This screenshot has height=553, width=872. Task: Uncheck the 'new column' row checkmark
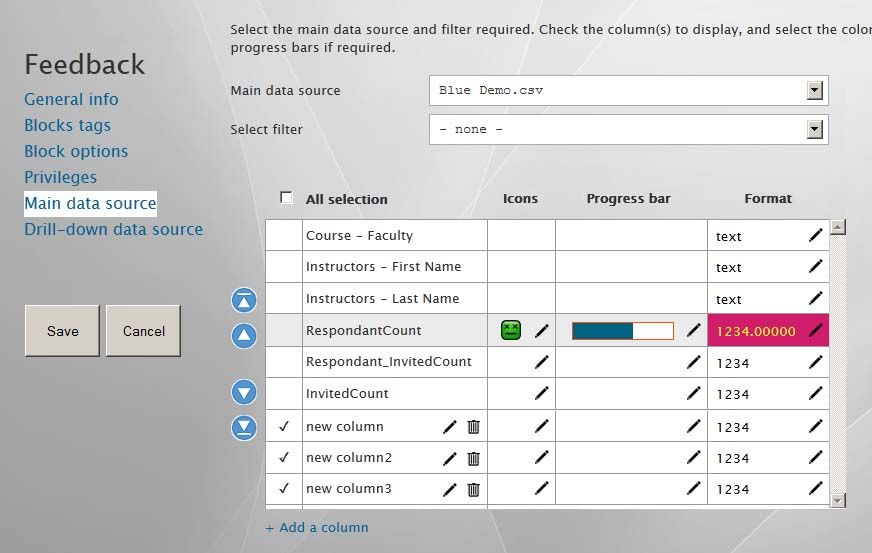[x=284, y=426]
